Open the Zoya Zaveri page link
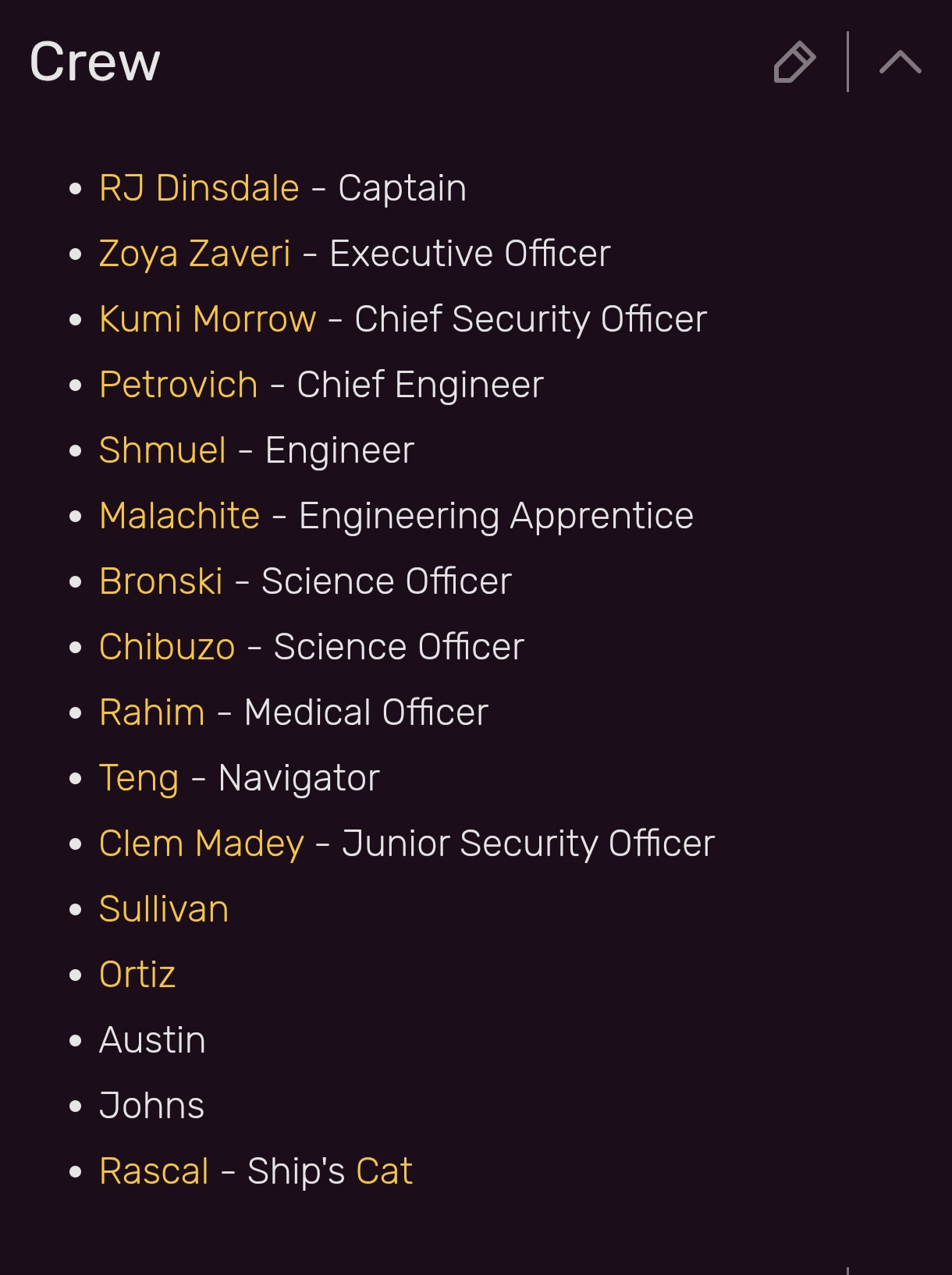The image size is (952, 1275). point(195,254)
